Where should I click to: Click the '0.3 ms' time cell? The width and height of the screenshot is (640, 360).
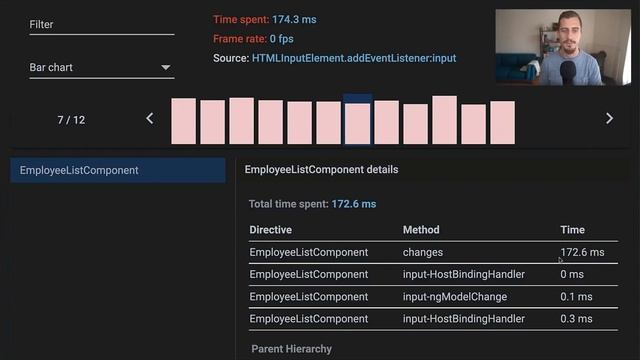coord(576,319)
